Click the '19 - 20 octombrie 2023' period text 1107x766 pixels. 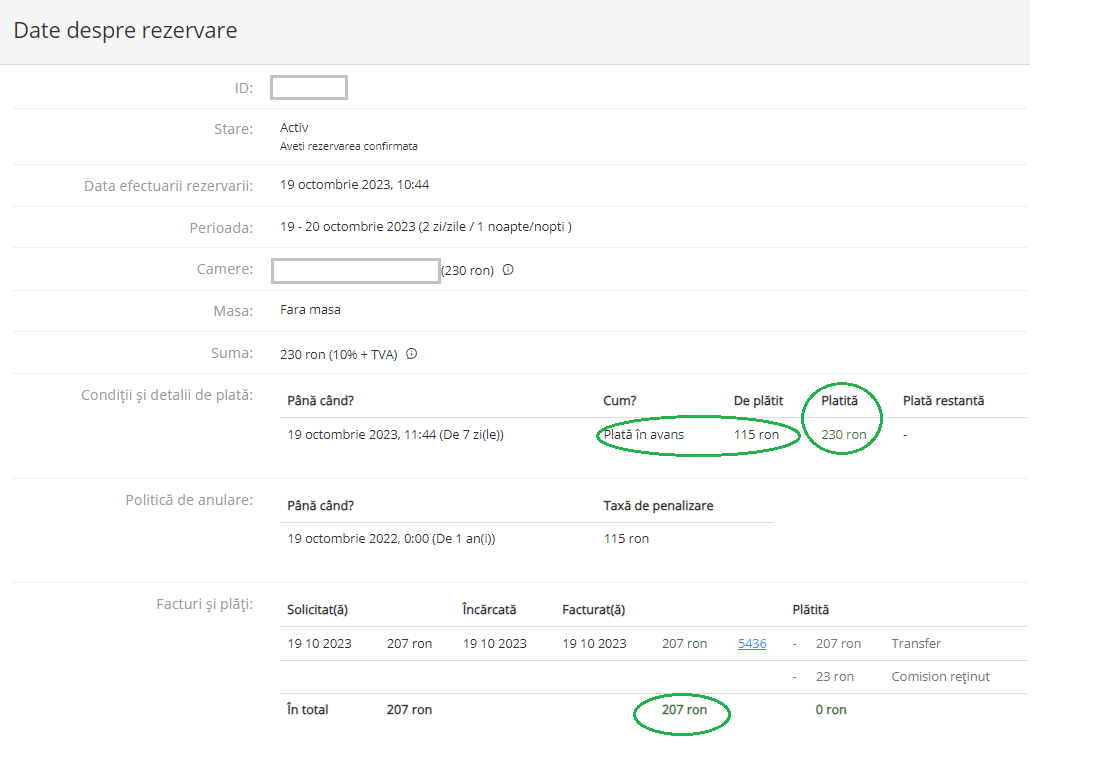coord(347,227)
